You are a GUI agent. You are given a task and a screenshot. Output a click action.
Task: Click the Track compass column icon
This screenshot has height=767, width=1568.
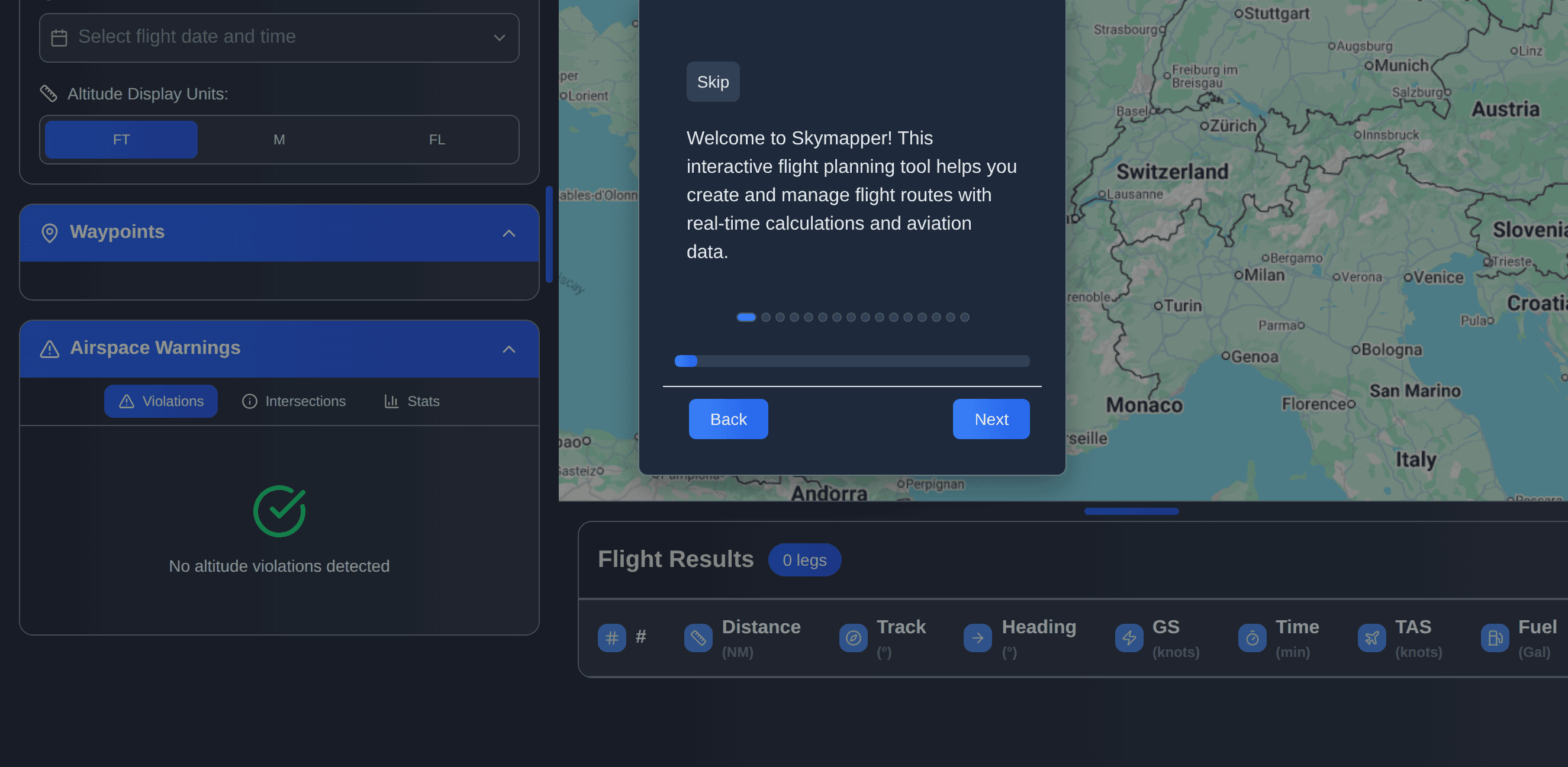click(x=854, y=638)
